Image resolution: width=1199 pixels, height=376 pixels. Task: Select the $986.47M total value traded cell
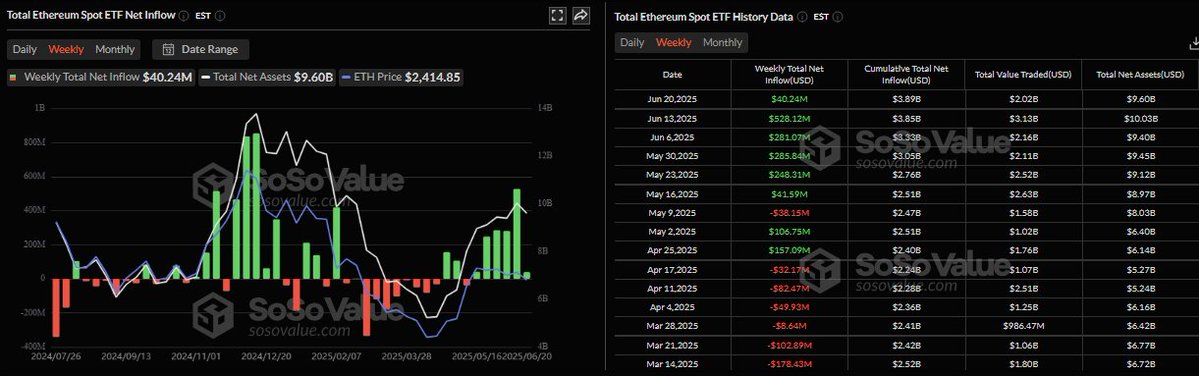point(1023,326)
